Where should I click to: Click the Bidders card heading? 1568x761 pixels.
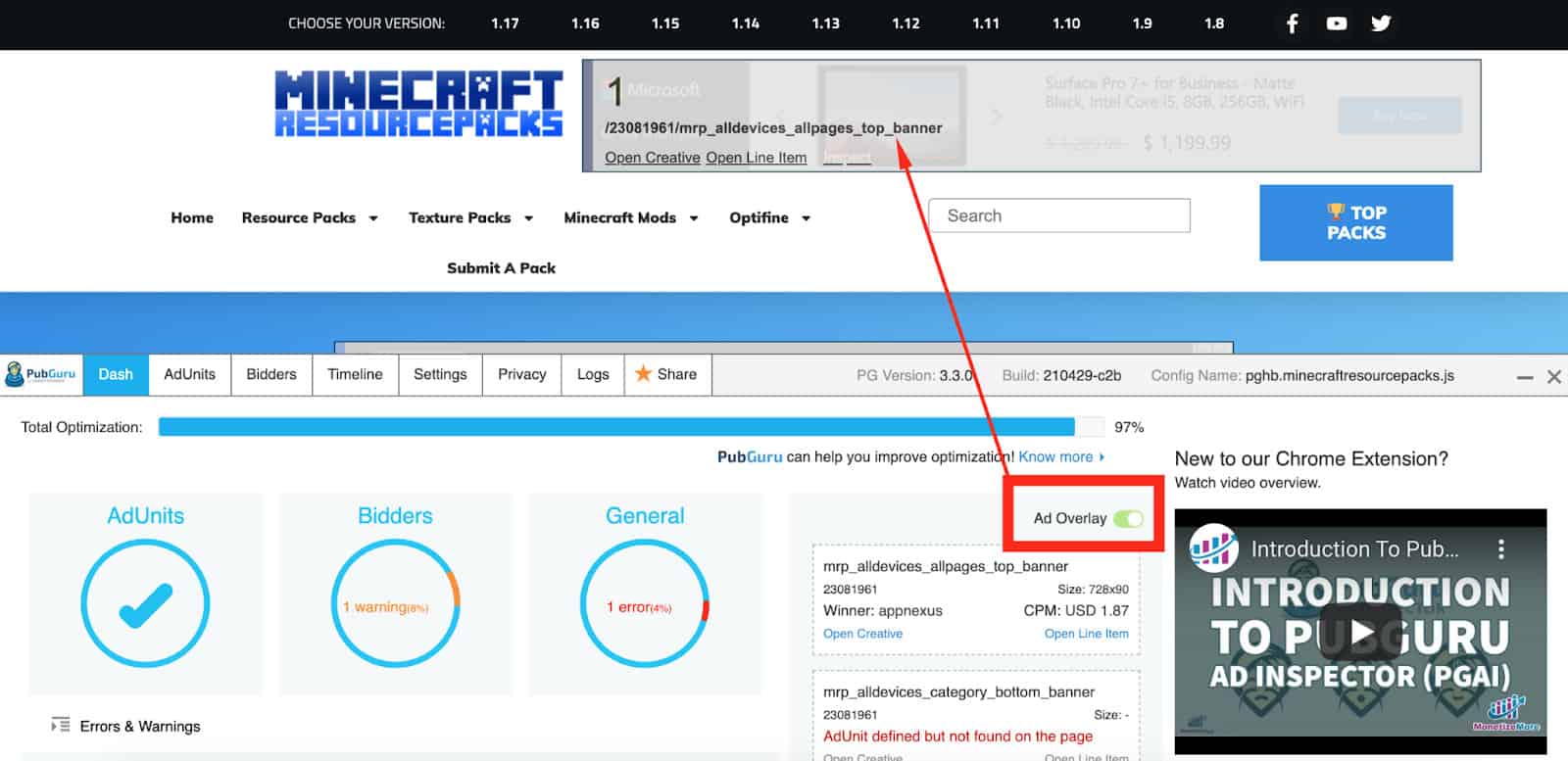(395, 516)
